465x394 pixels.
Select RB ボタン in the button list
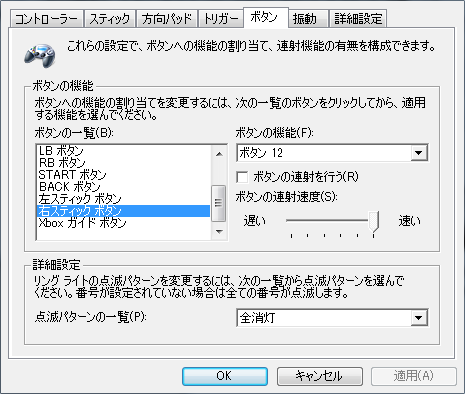coord(123,163)
